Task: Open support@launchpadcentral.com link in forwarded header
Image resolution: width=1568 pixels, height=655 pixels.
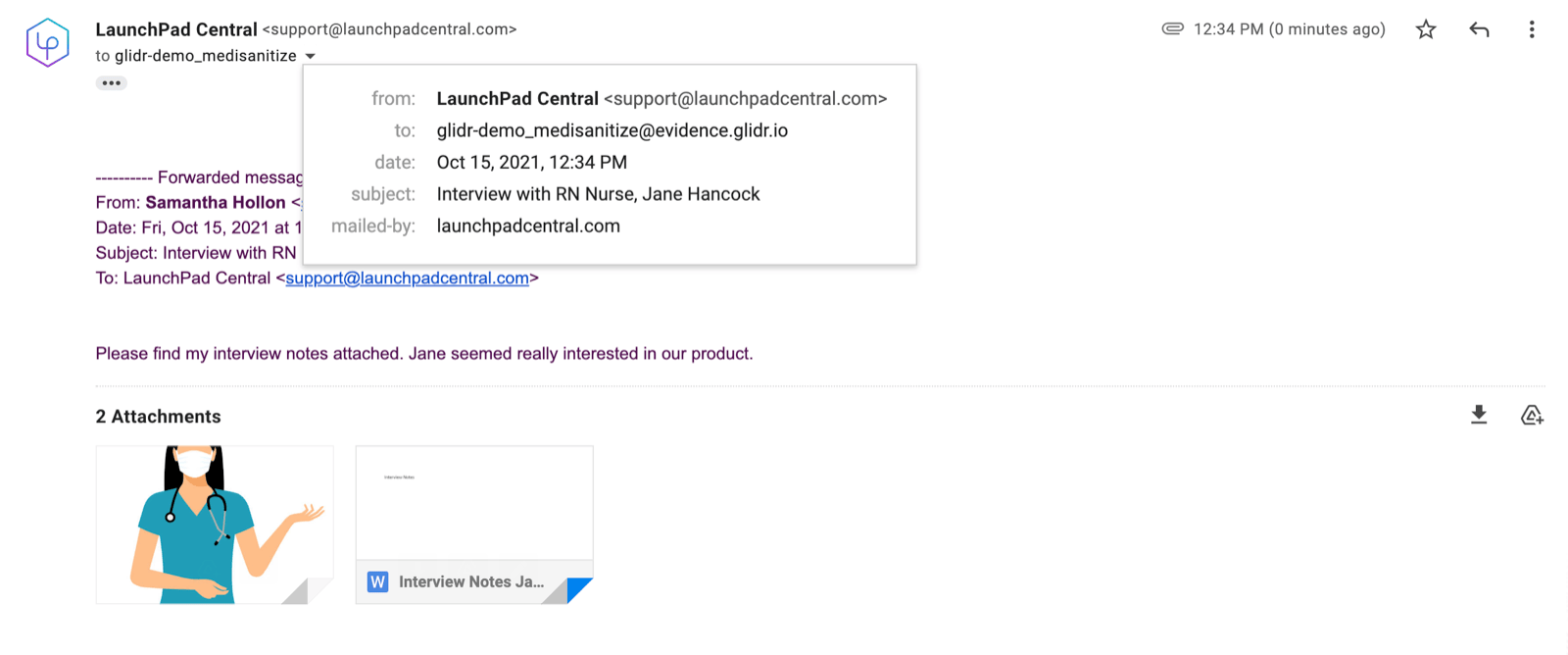Action: click(x=407, y=277)
